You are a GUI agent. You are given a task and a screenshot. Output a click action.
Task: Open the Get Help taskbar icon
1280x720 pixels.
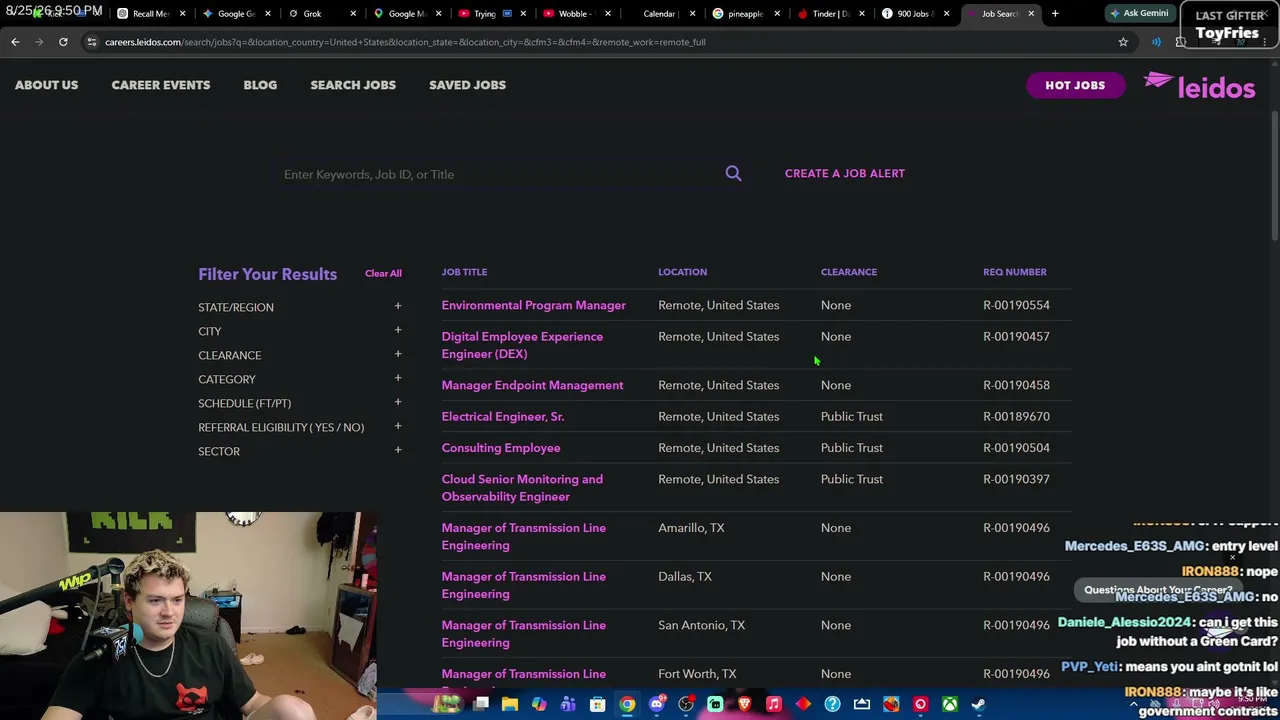pyautogui.click(x=832, y=705)
